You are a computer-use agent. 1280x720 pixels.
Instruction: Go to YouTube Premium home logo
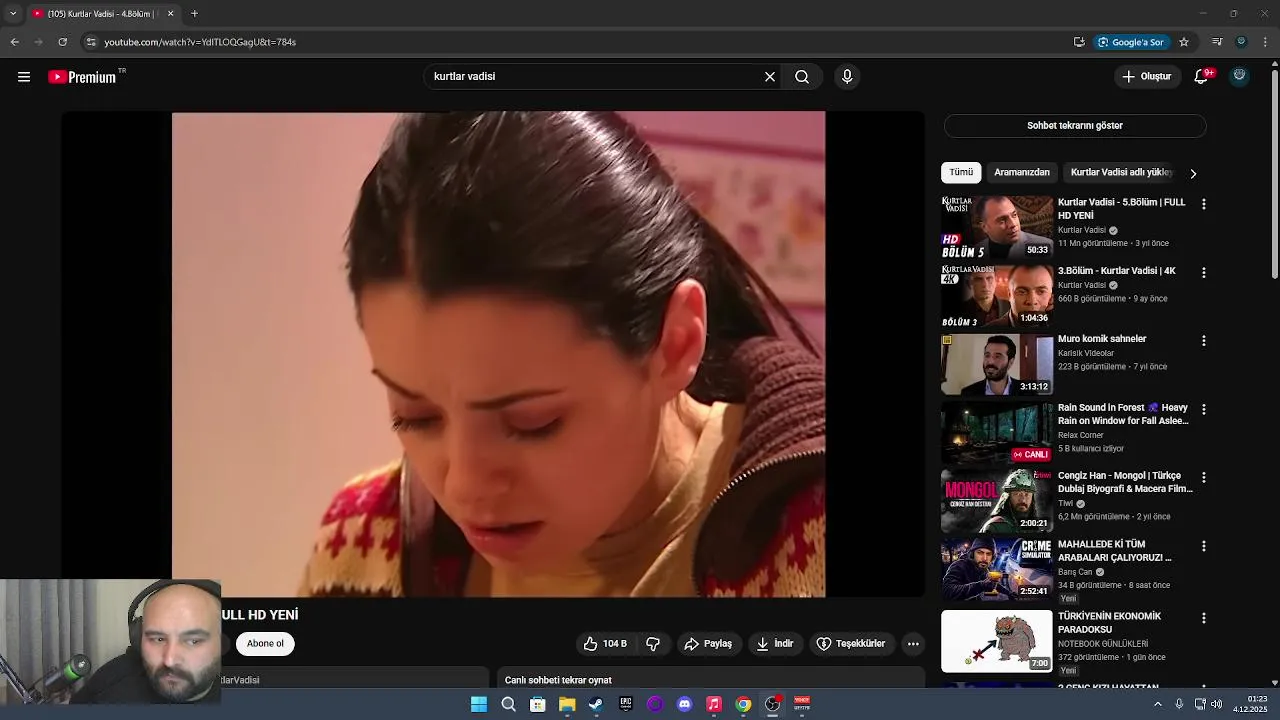tap(85, 77)
